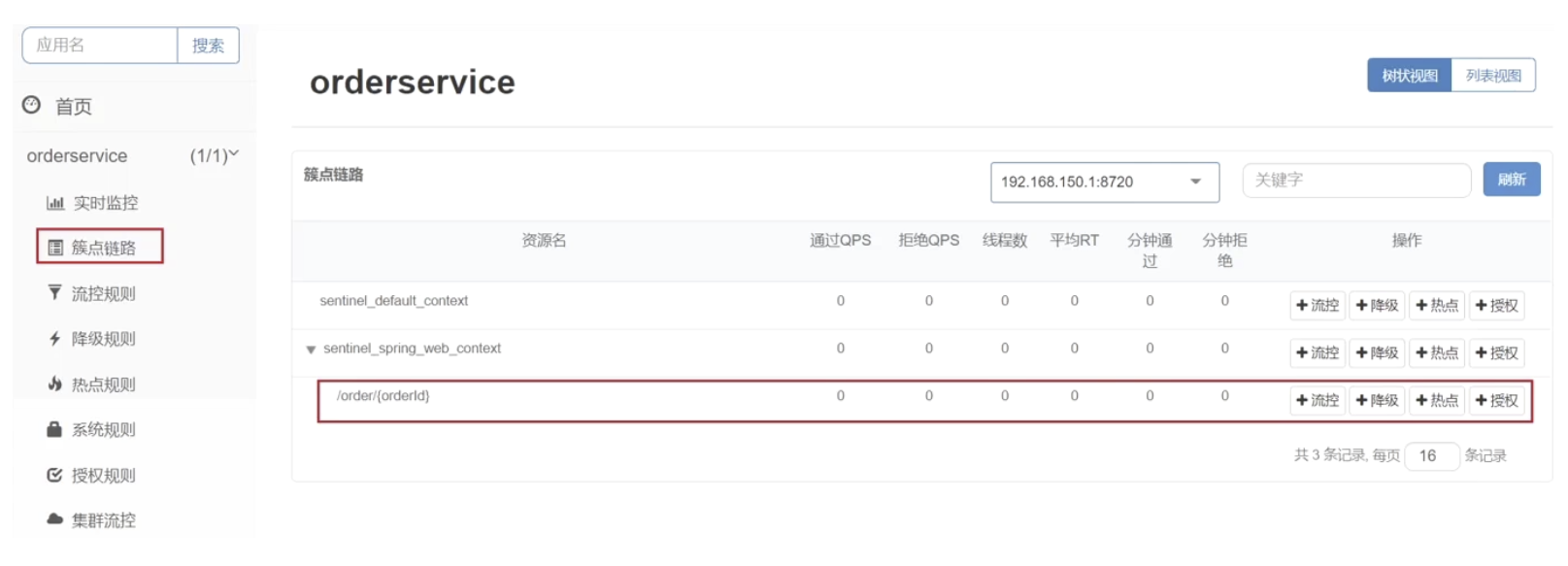Click the 系统规则 lock icon
The height and width of the screenshot is (566, 1568).
pyautogui.click(x=54, y=429)
